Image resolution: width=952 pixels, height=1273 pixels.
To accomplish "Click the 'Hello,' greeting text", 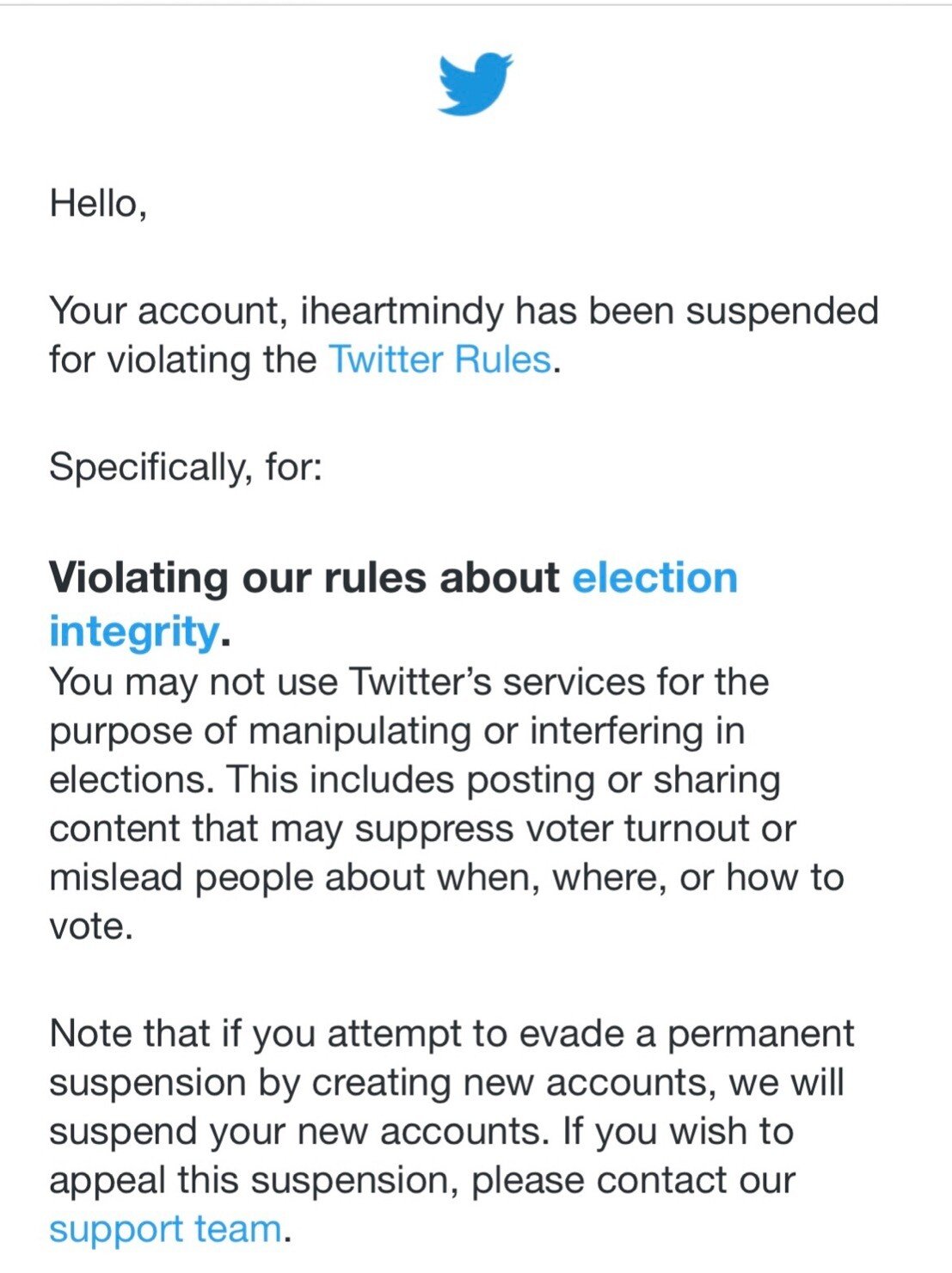I will pyautogui.click(x=98, y=205).
